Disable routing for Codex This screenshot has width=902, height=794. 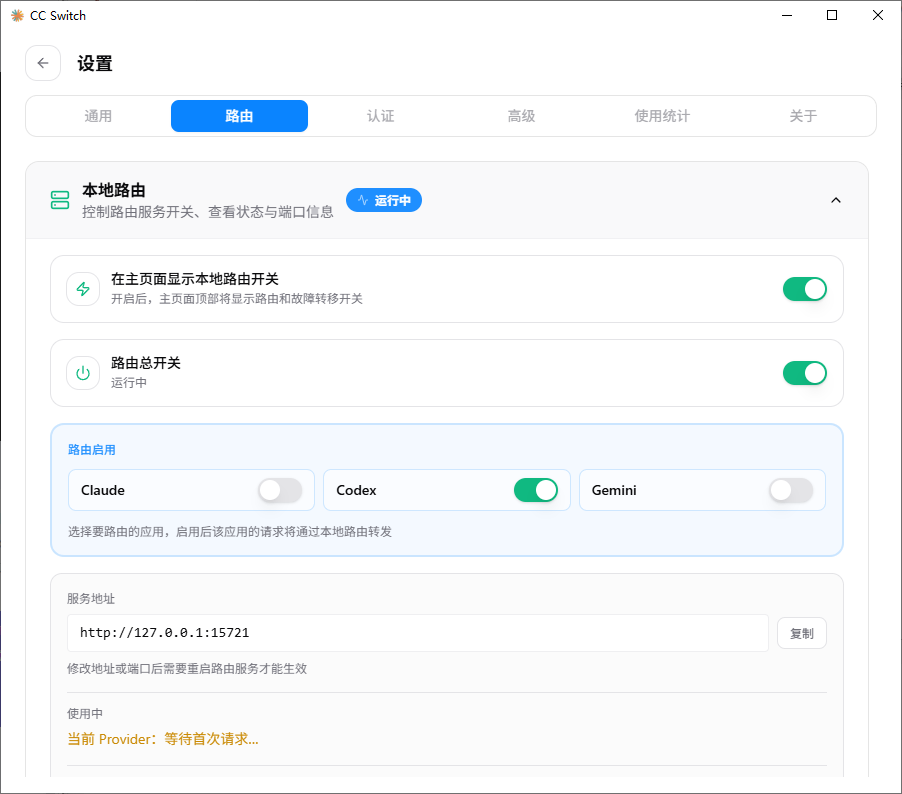click(x=536, y=490)
